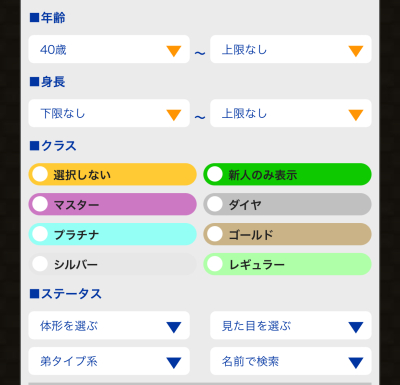400x385 pixels.
Task: Click orange arrow icon in 下限なし field
Action: (174, 115)
